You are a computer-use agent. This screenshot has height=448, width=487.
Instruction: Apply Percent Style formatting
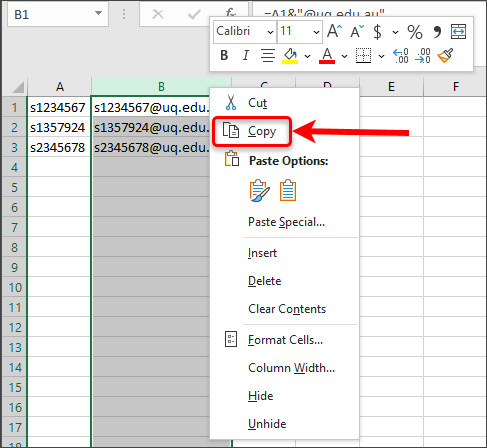pos(415,32)
